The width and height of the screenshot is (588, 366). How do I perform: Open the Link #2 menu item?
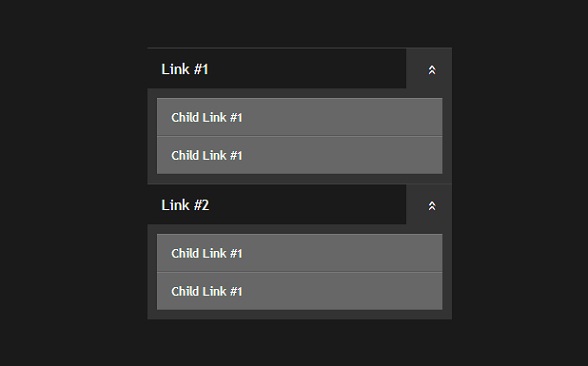277,205
